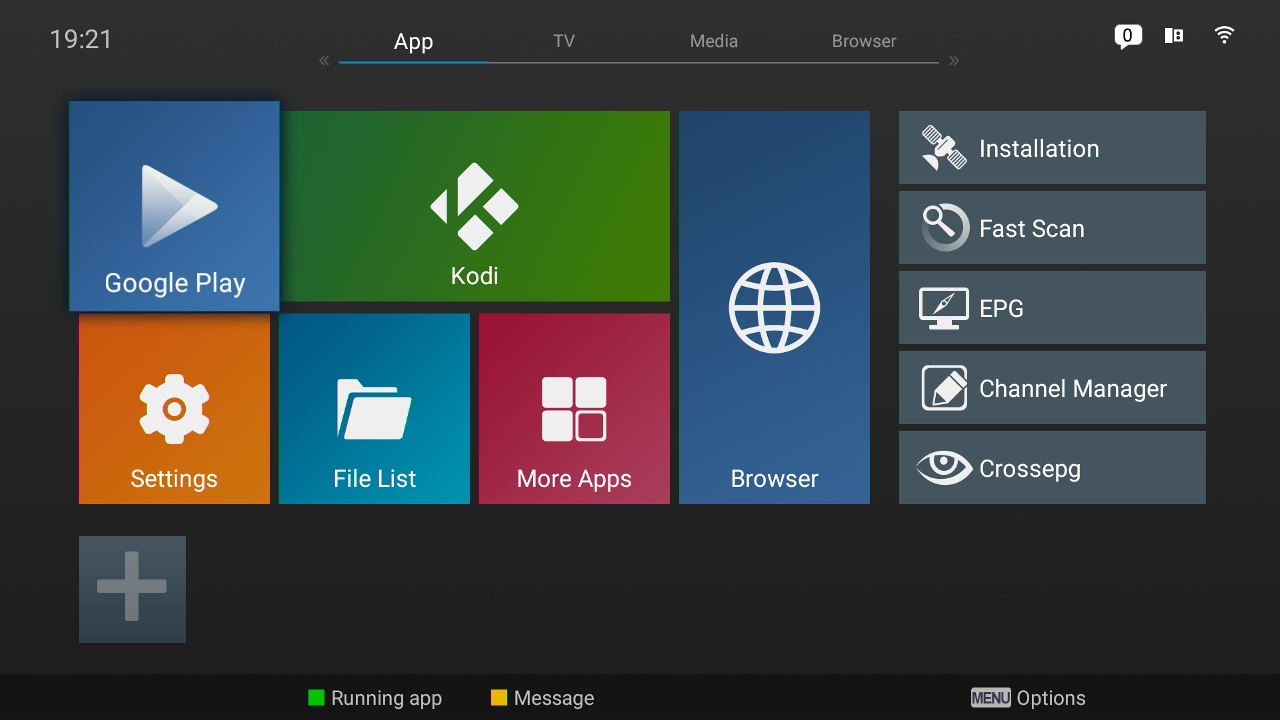The width and height of the screenshot is (1280, 720).
Task: Switch to the TV tab
Action: [x=564, y=41]
